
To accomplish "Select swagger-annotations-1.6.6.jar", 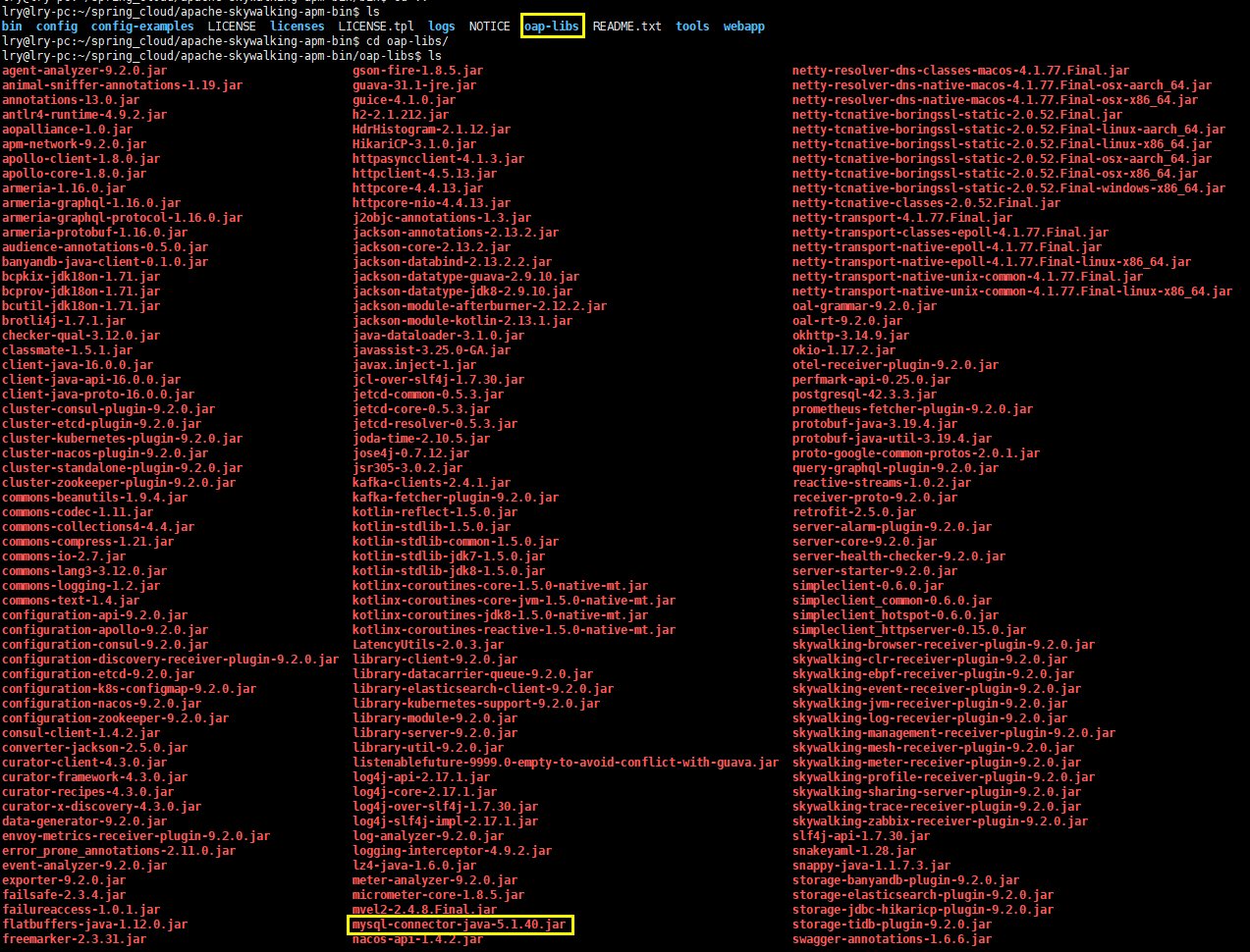I will coord(892,939).
